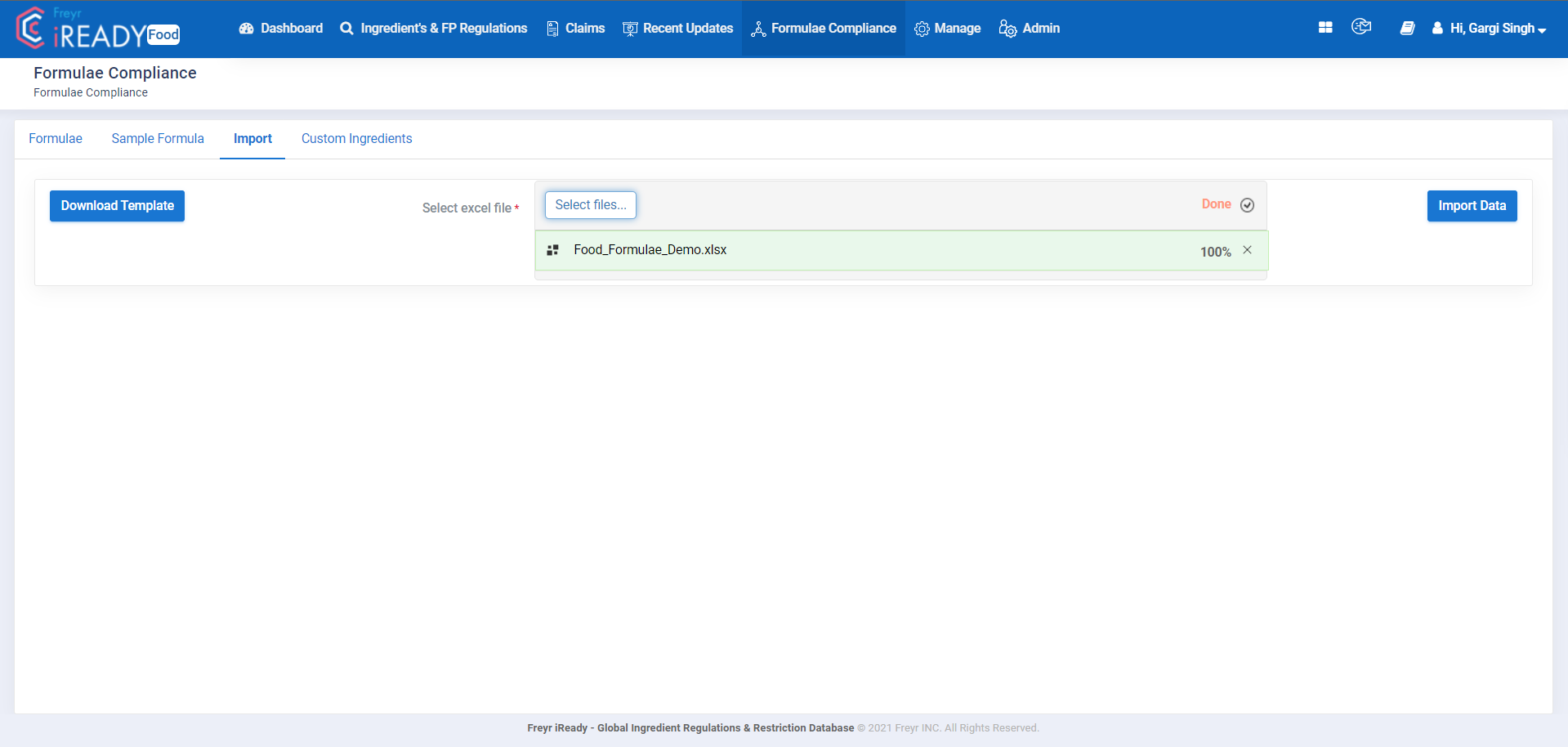Click the Import Data button

[x=1471, y=205]
